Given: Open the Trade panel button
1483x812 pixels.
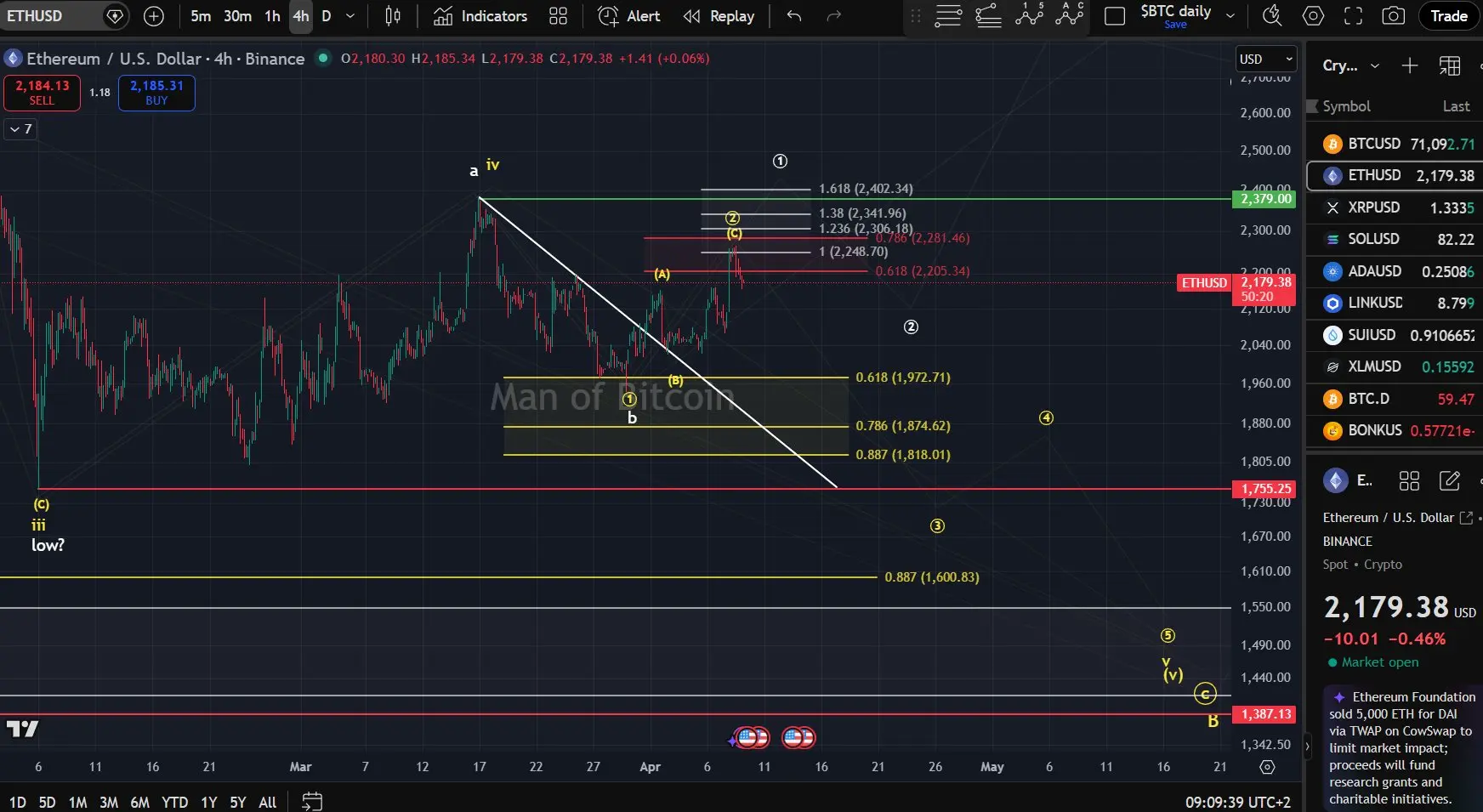Looking at the screenshot, I should 1449,16.
